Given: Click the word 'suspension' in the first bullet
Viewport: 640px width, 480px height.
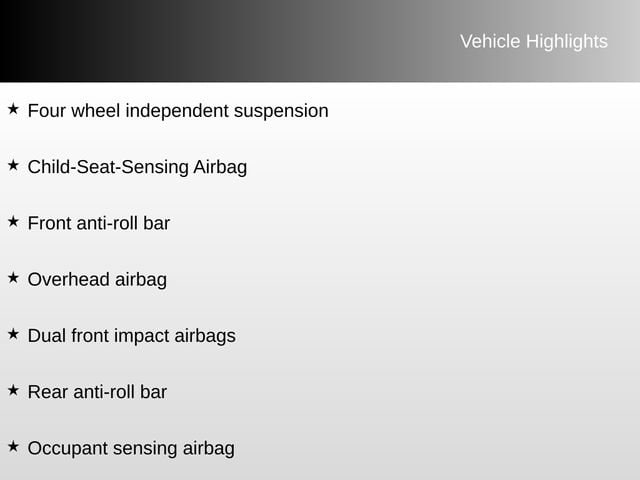Looking at the screenshot, I should [x=281, y=111].
